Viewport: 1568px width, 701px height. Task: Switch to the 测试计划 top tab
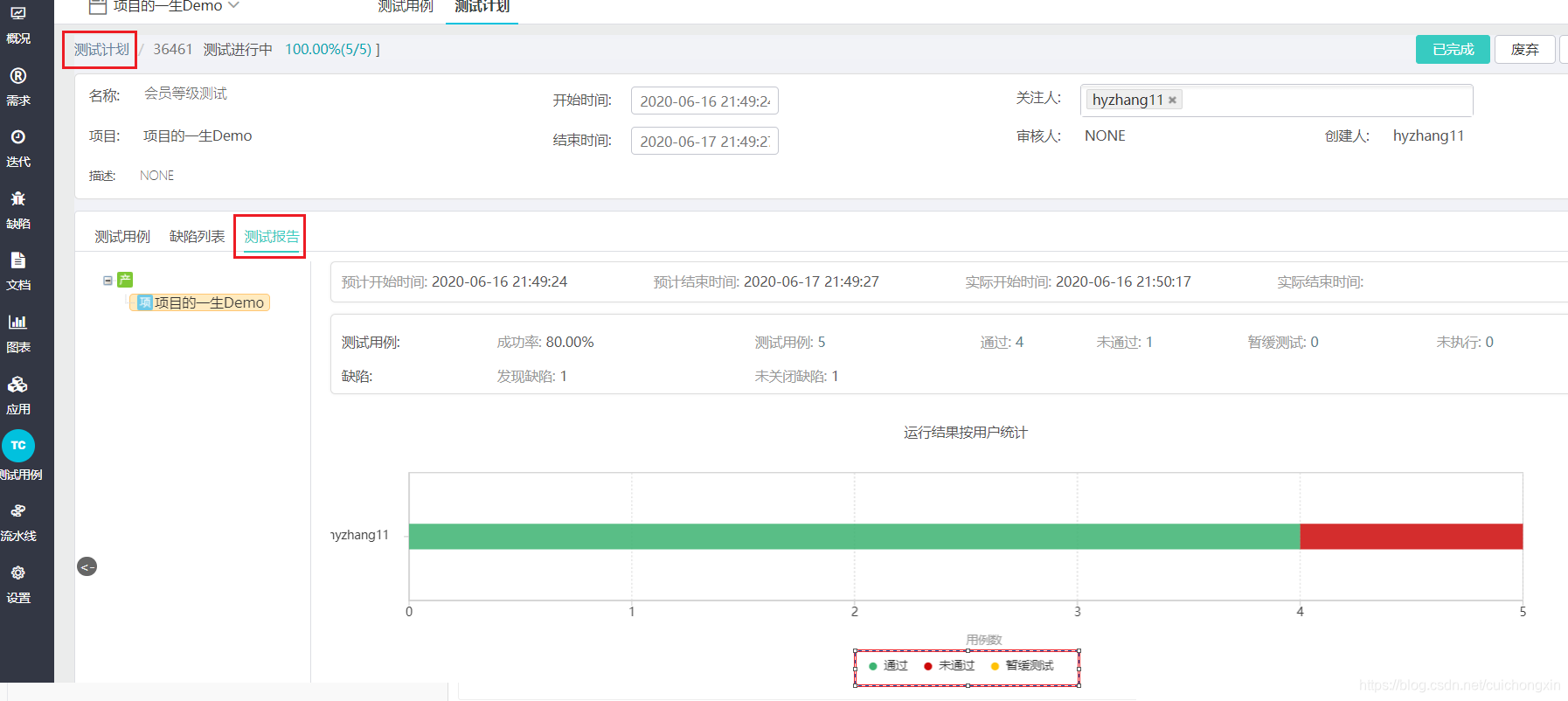(482, 7)
